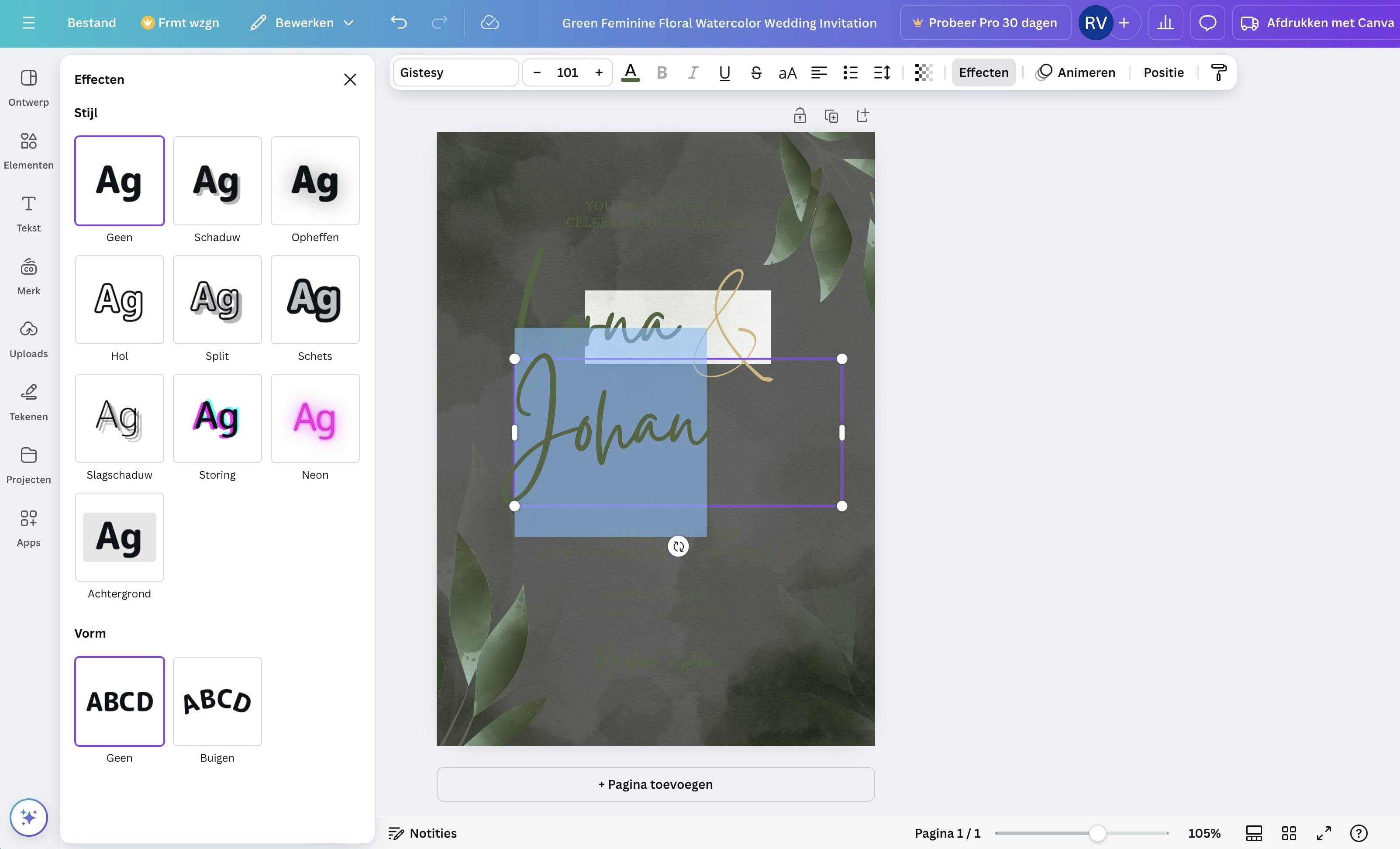The height and width of the screenshot is (849, 1400).
Task: Click the line spacing icon
Action: pyautogui.click(x=882, y=73)
